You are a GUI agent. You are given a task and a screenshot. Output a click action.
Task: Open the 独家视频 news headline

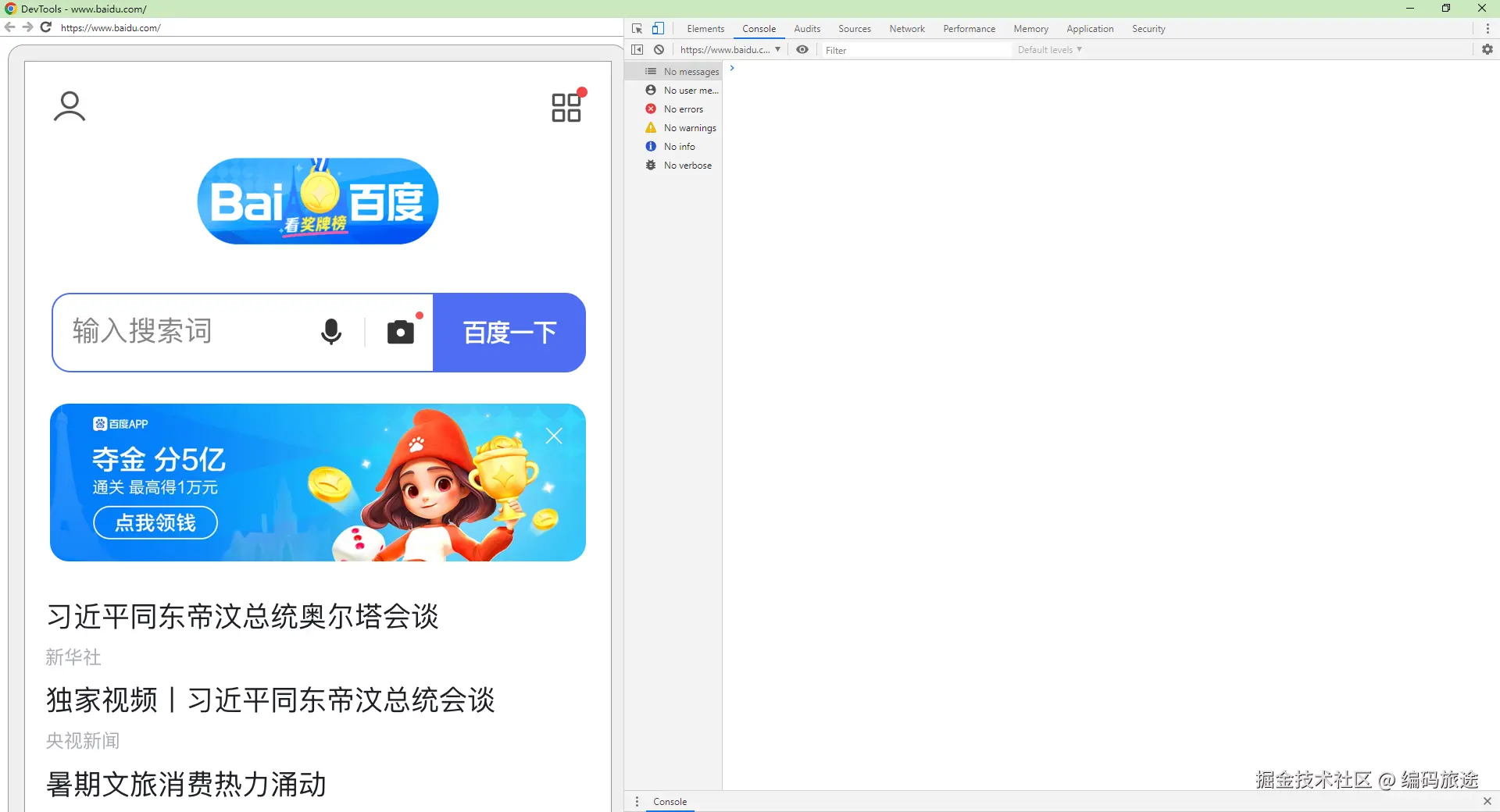click(x=270, y=700)
